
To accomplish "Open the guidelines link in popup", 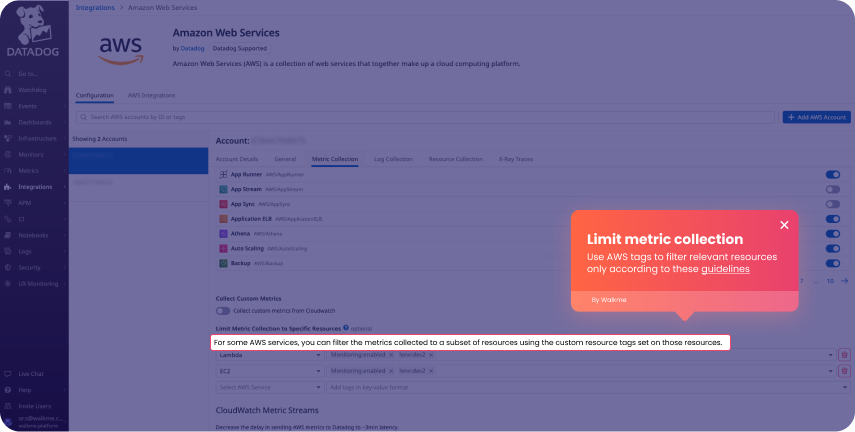I will click(725, 269).
